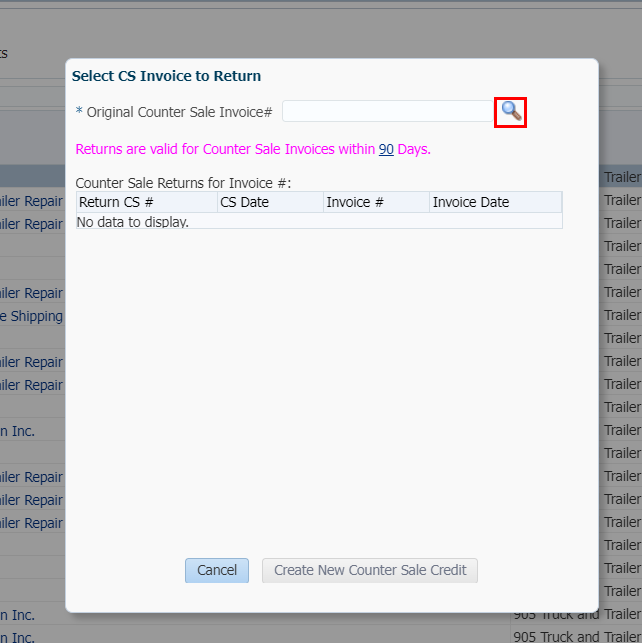This screenshot has height=643, width=642.
Task: Click the 'Select CS Invoice to Return' title
Action: (x=166, y=76)
